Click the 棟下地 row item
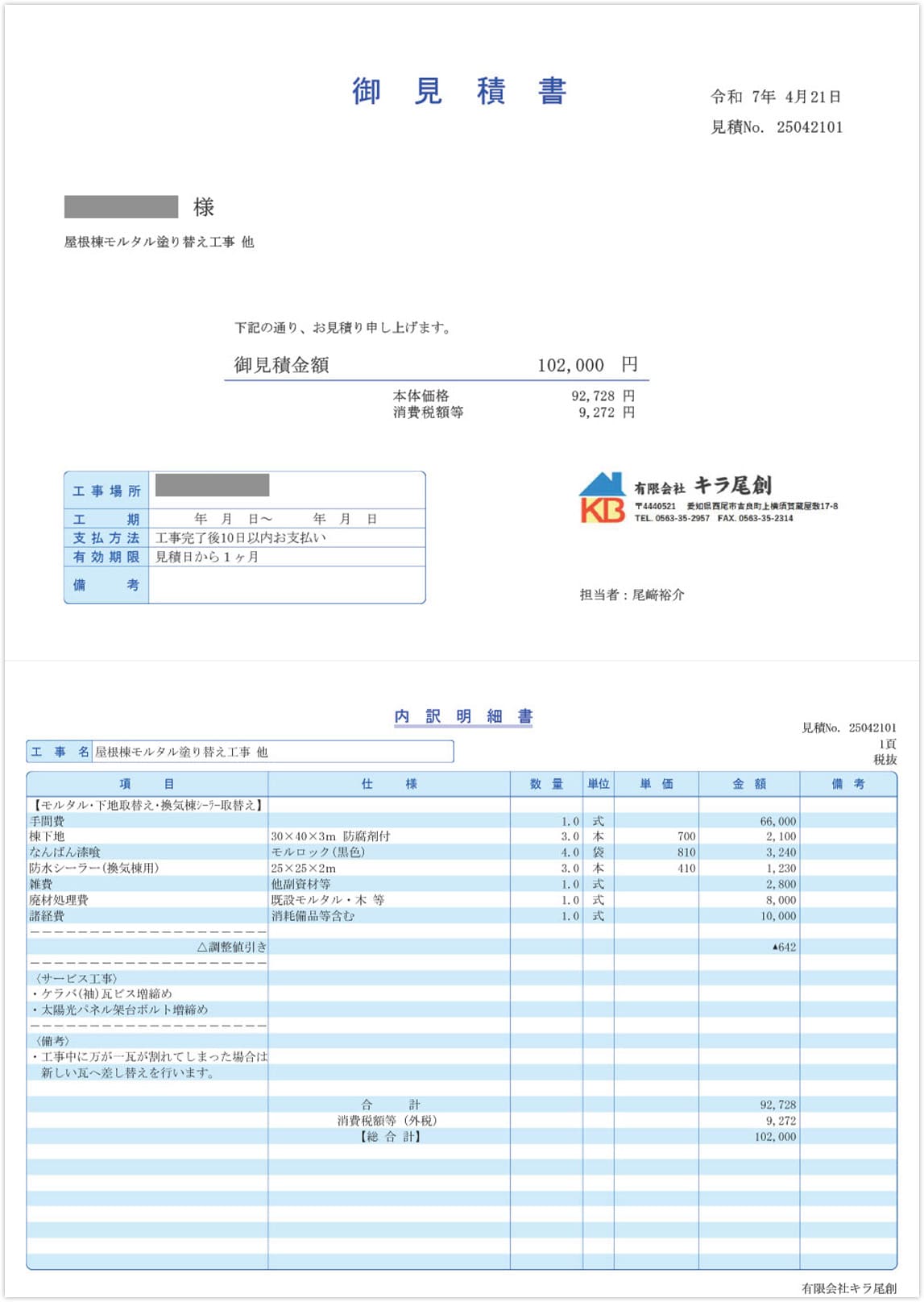 click(47, 836)
